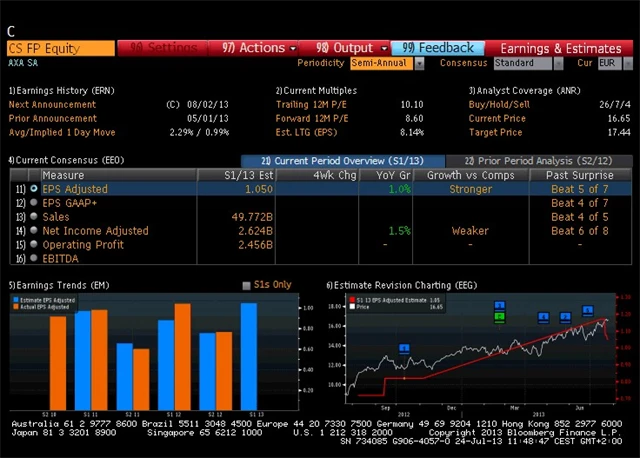This screenshot has width=640, height=458.
Task: Click the CS FP Equity input field
Action: (60, 47)
